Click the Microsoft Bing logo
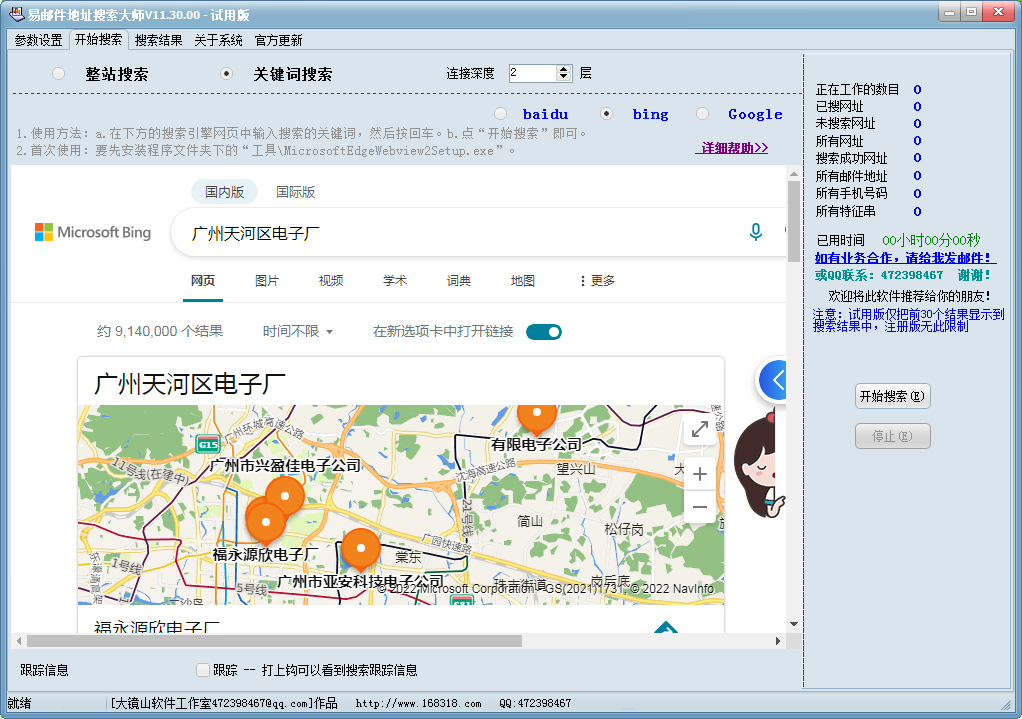Viewport: 1022px width, 719px height. pyautogui.click(x=93, y=232)
